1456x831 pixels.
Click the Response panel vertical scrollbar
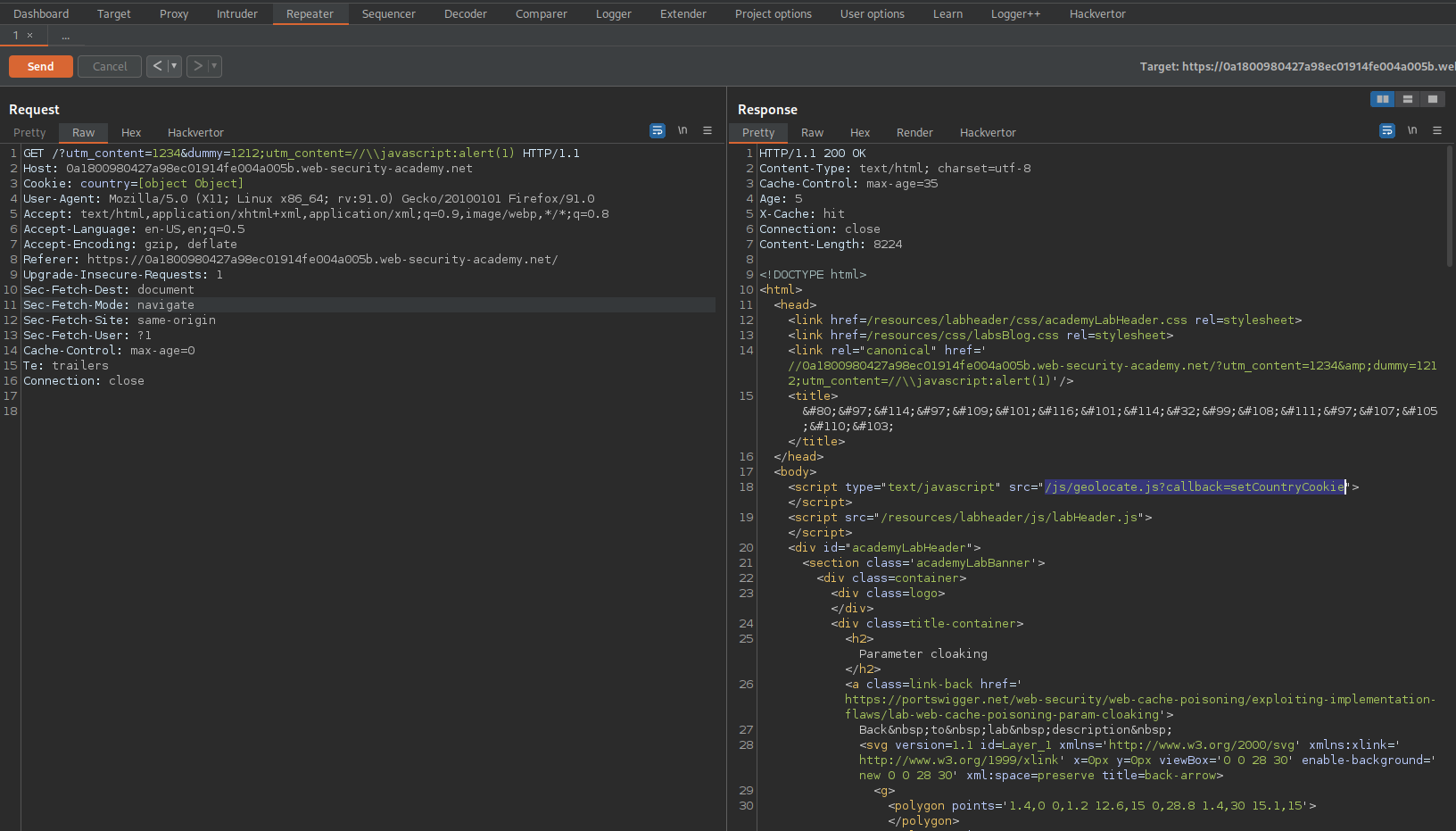coord(1450,206)
